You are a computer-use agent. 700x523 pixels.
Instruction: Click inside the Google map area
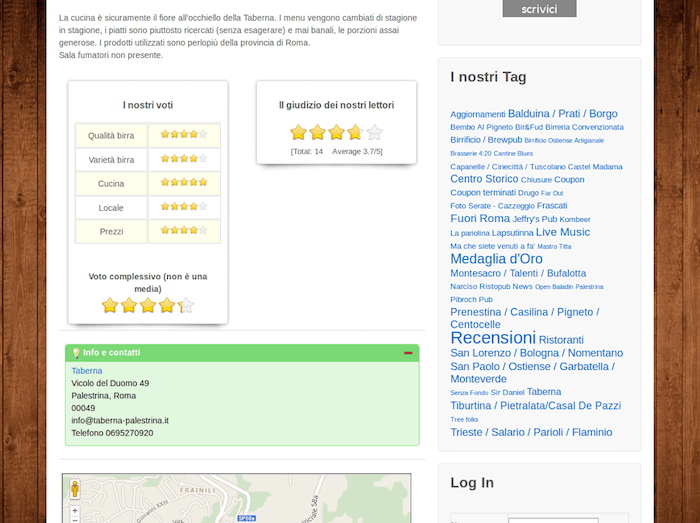coord(236,498)
